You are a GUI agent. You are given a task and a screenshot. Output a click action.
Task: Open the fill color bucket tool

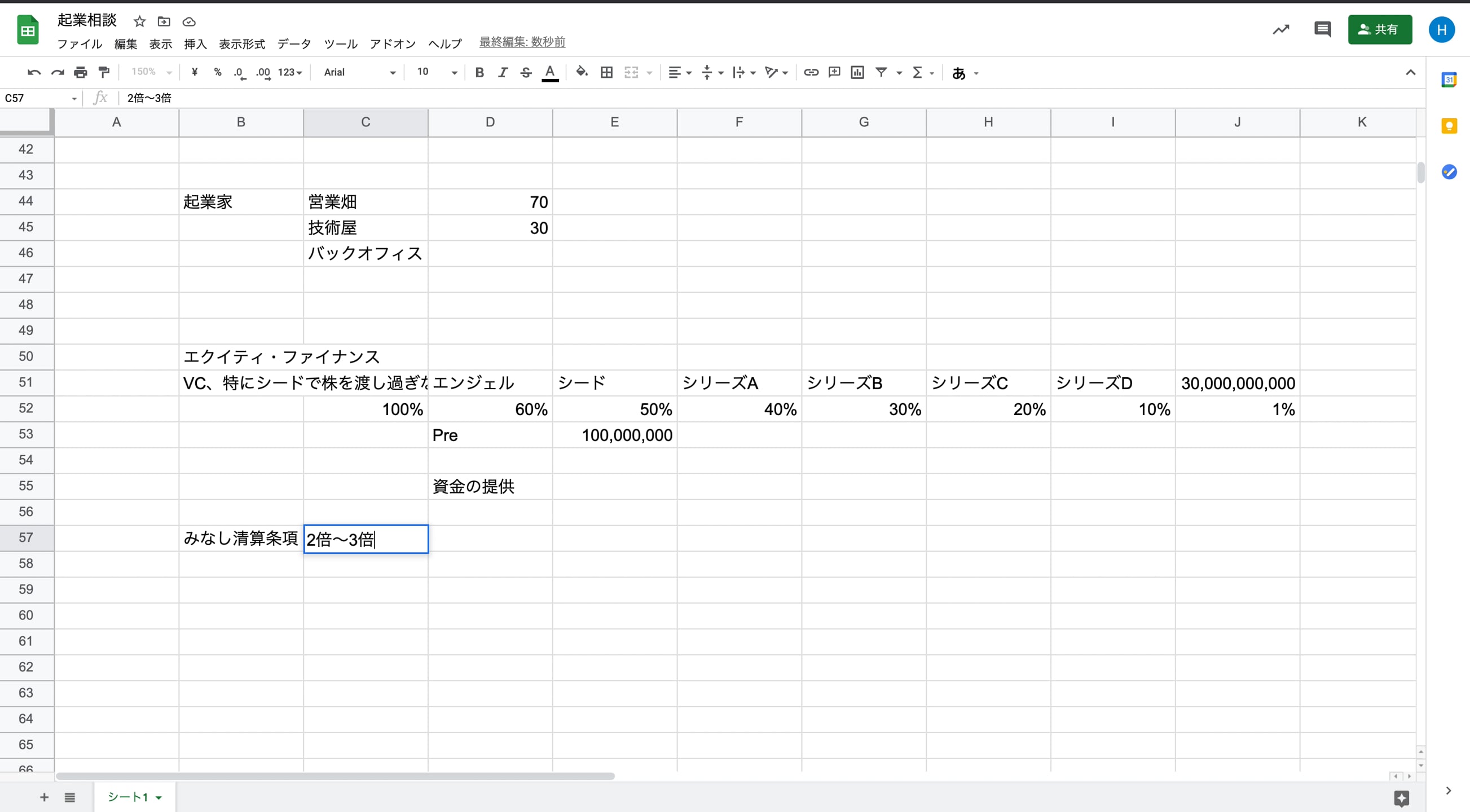(582, 72)
